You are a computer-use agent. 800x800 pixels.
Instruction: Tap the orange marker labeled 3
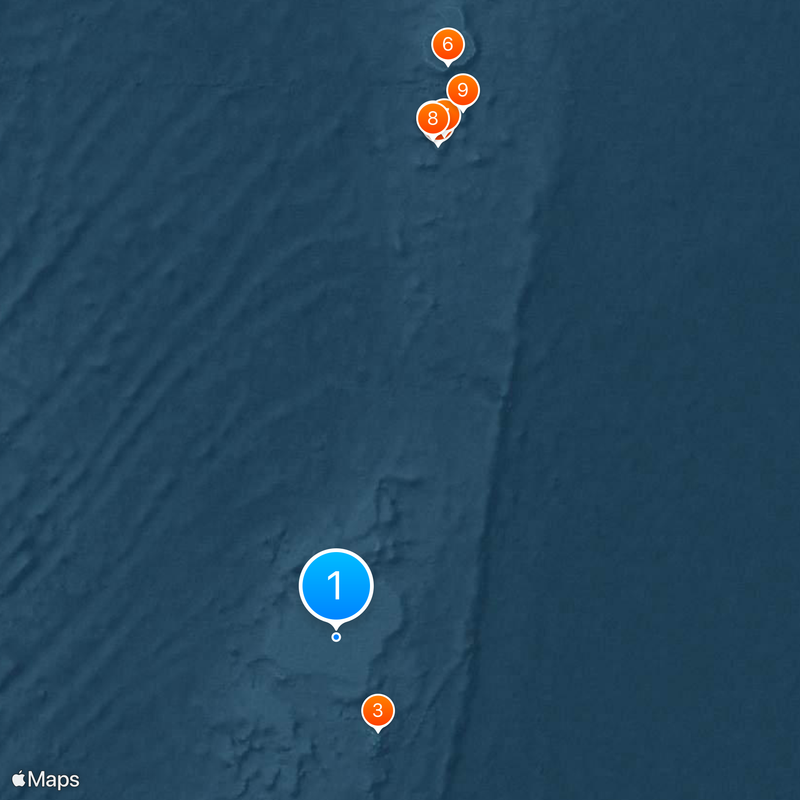click(x=378, y=711)
